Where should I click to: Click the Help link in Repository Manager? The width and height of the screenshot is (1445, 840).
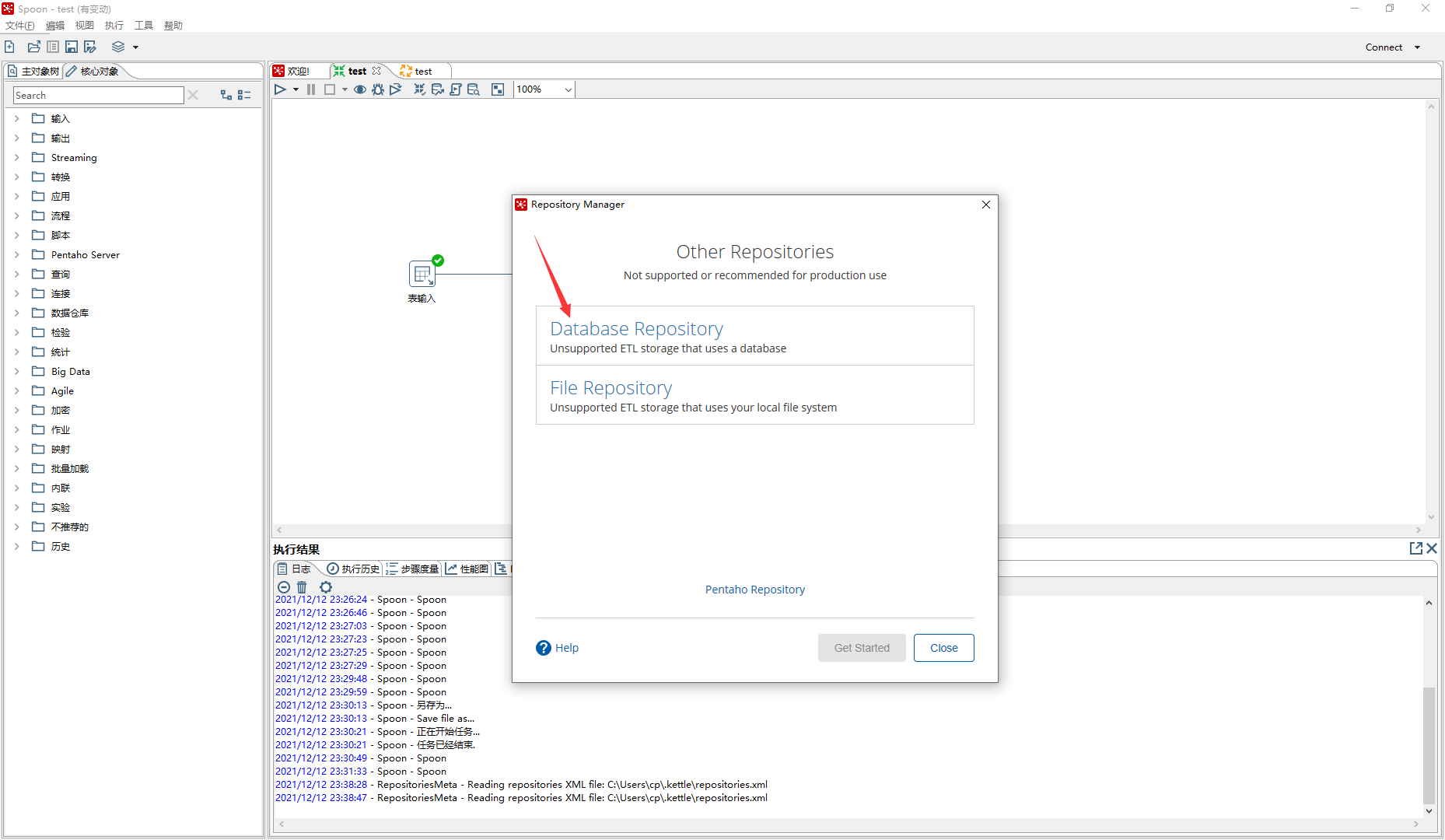[558, 648]
